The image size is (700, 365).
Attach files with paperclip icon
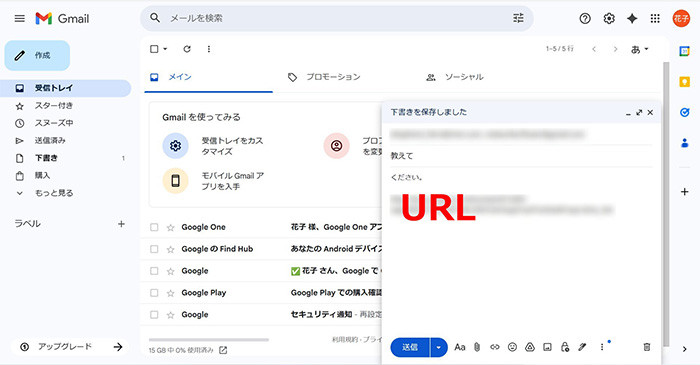pos(477,347)
